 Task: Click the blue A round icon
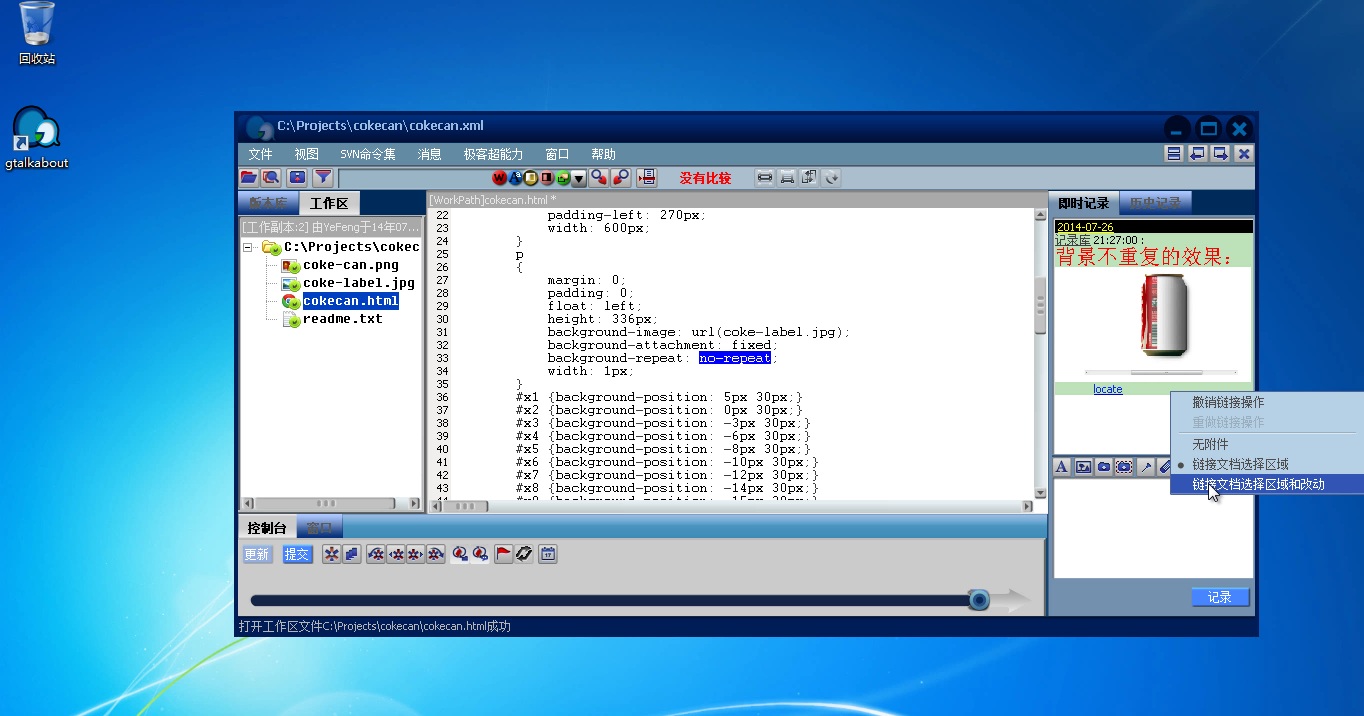pos(515,178)
